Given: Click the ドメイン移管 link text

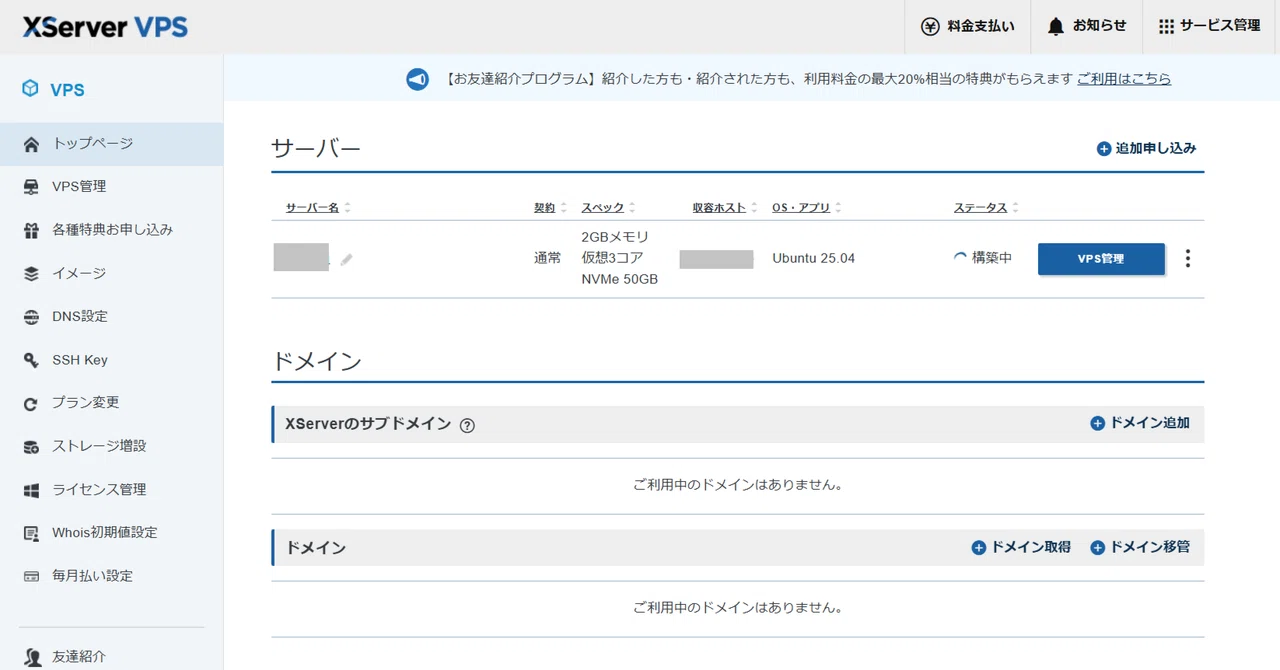Looking at the screenshot, I should (1150, 548).
